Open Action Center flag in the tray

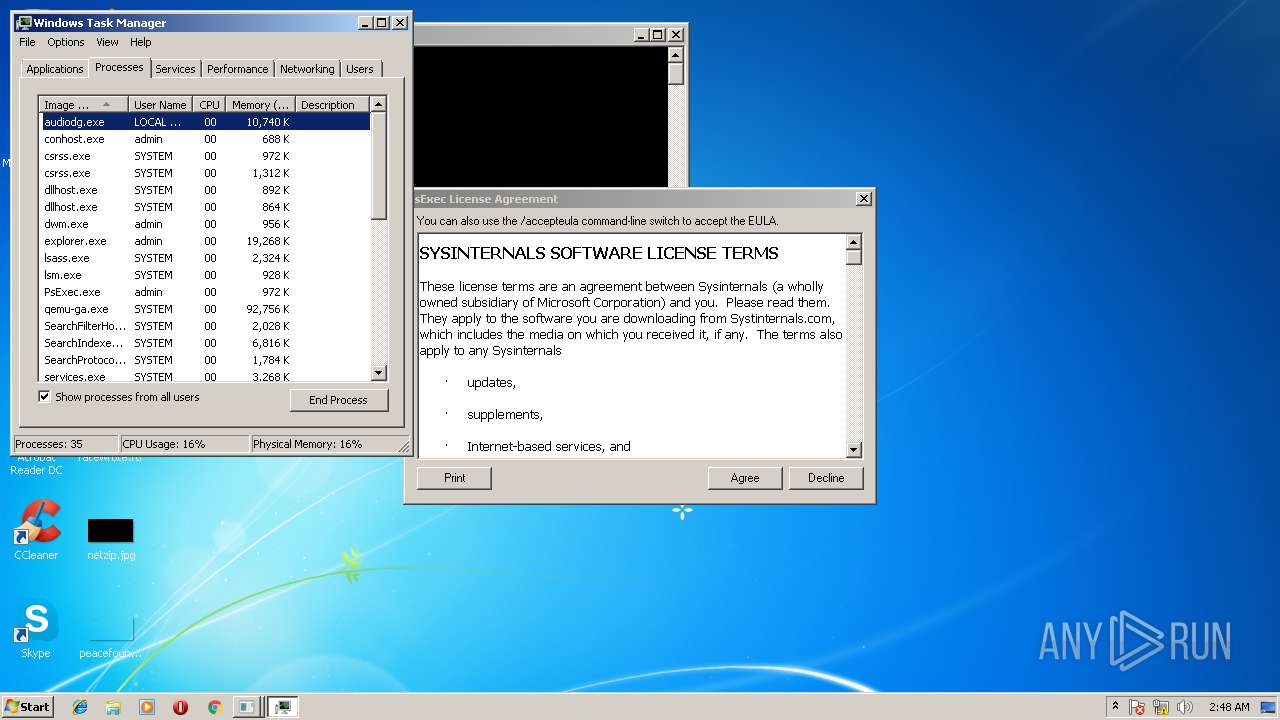coord(1137,707)
